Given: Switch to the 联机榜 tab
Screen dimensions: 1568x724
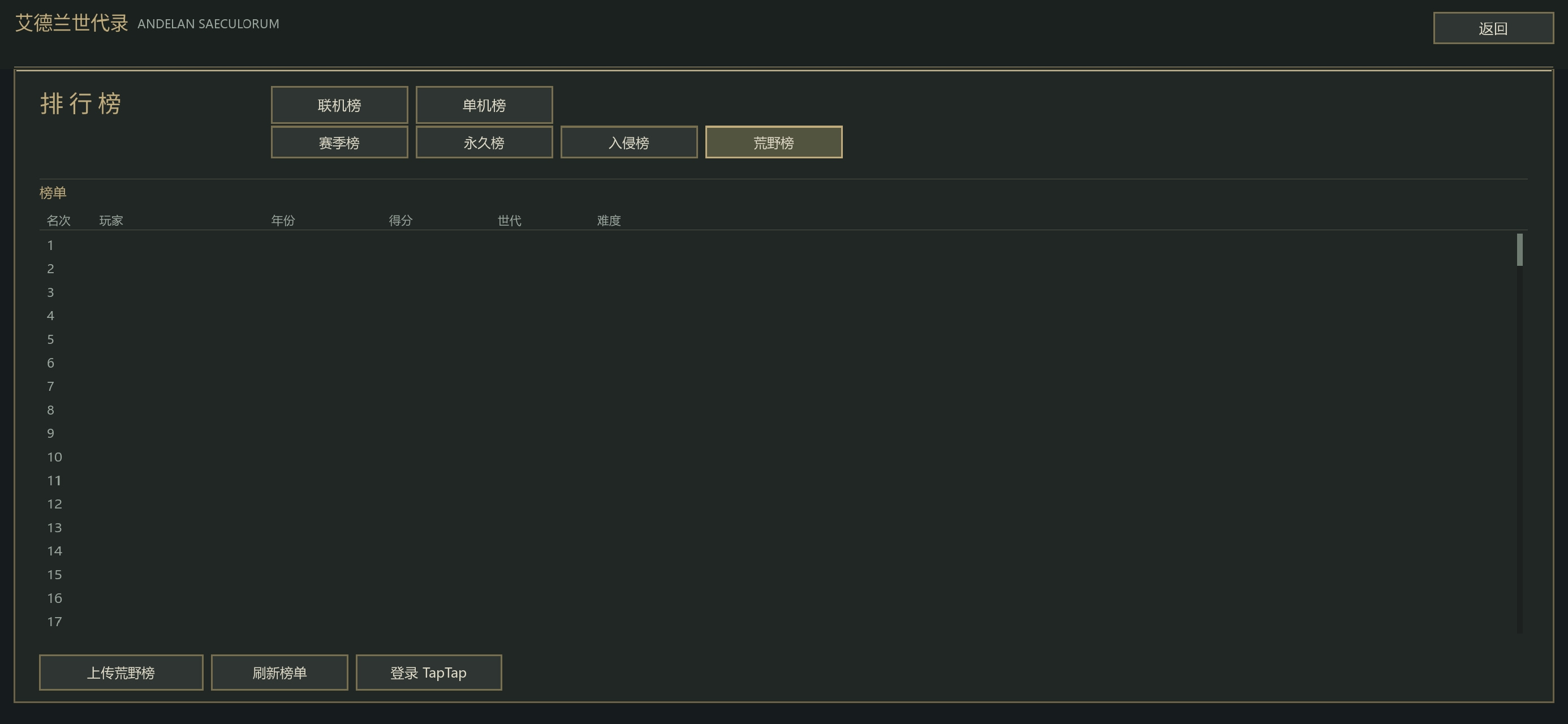Looking at the screenshot, I should coord(339,105).
